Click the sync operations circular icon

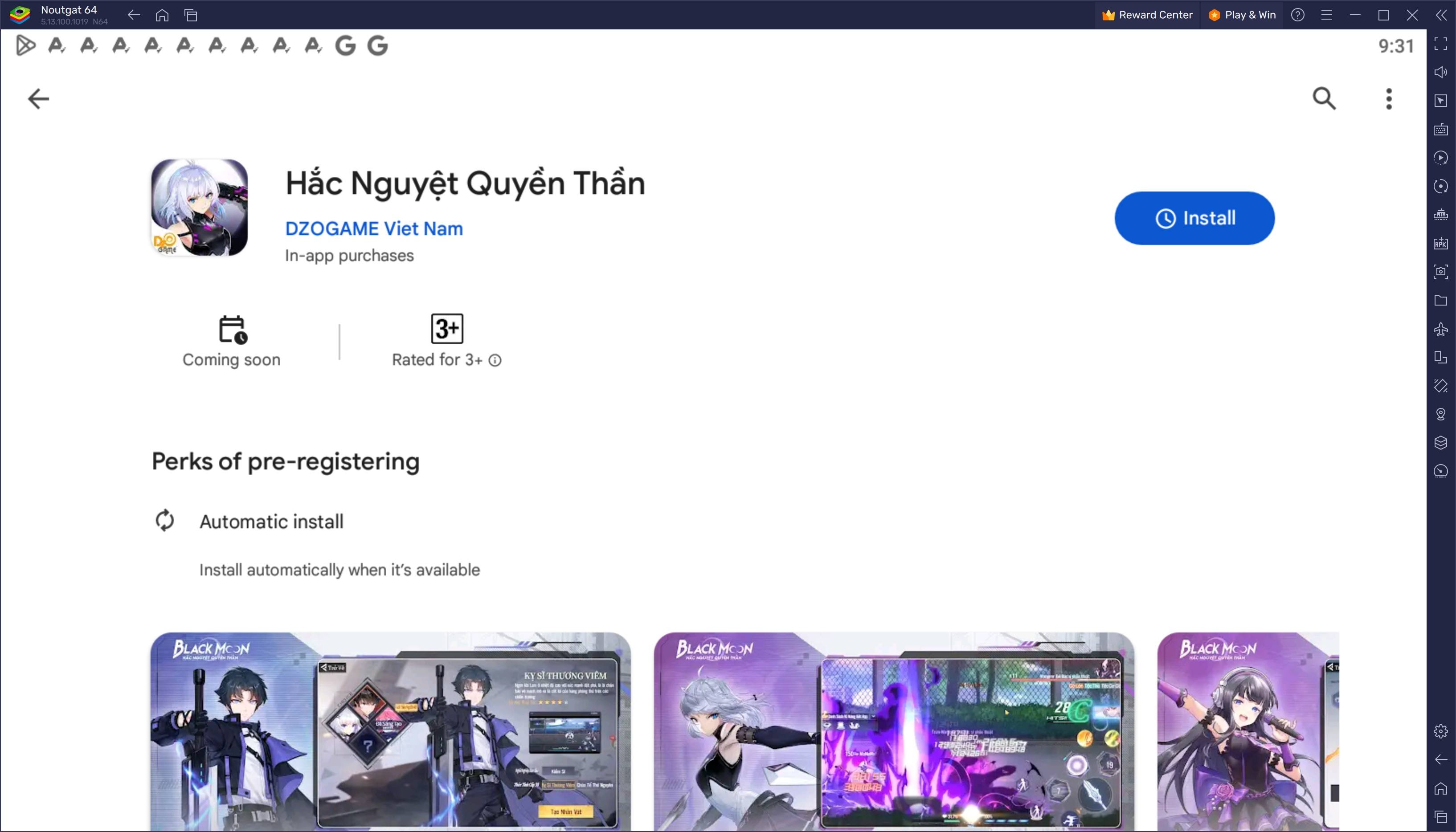(1440, 186)
